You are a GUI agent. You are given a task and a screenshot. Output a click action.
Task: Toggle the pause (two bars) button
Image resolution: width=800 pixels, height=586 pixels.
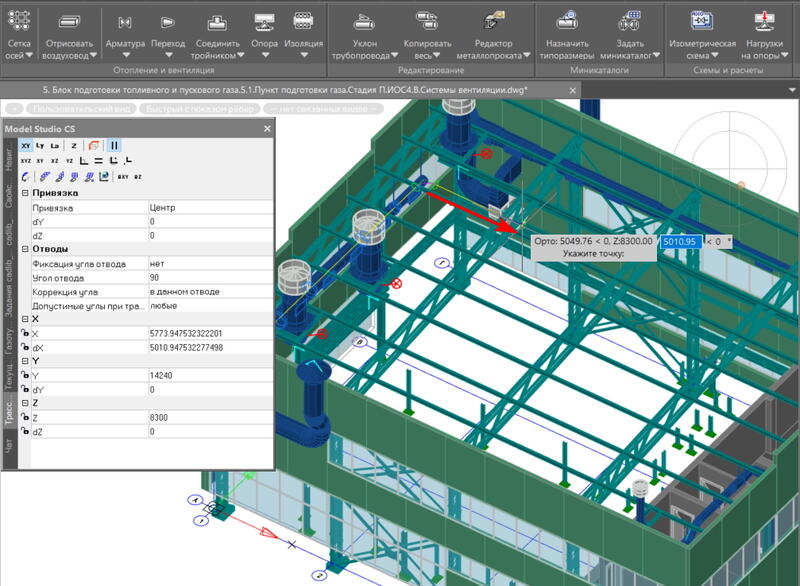[114, 146]
